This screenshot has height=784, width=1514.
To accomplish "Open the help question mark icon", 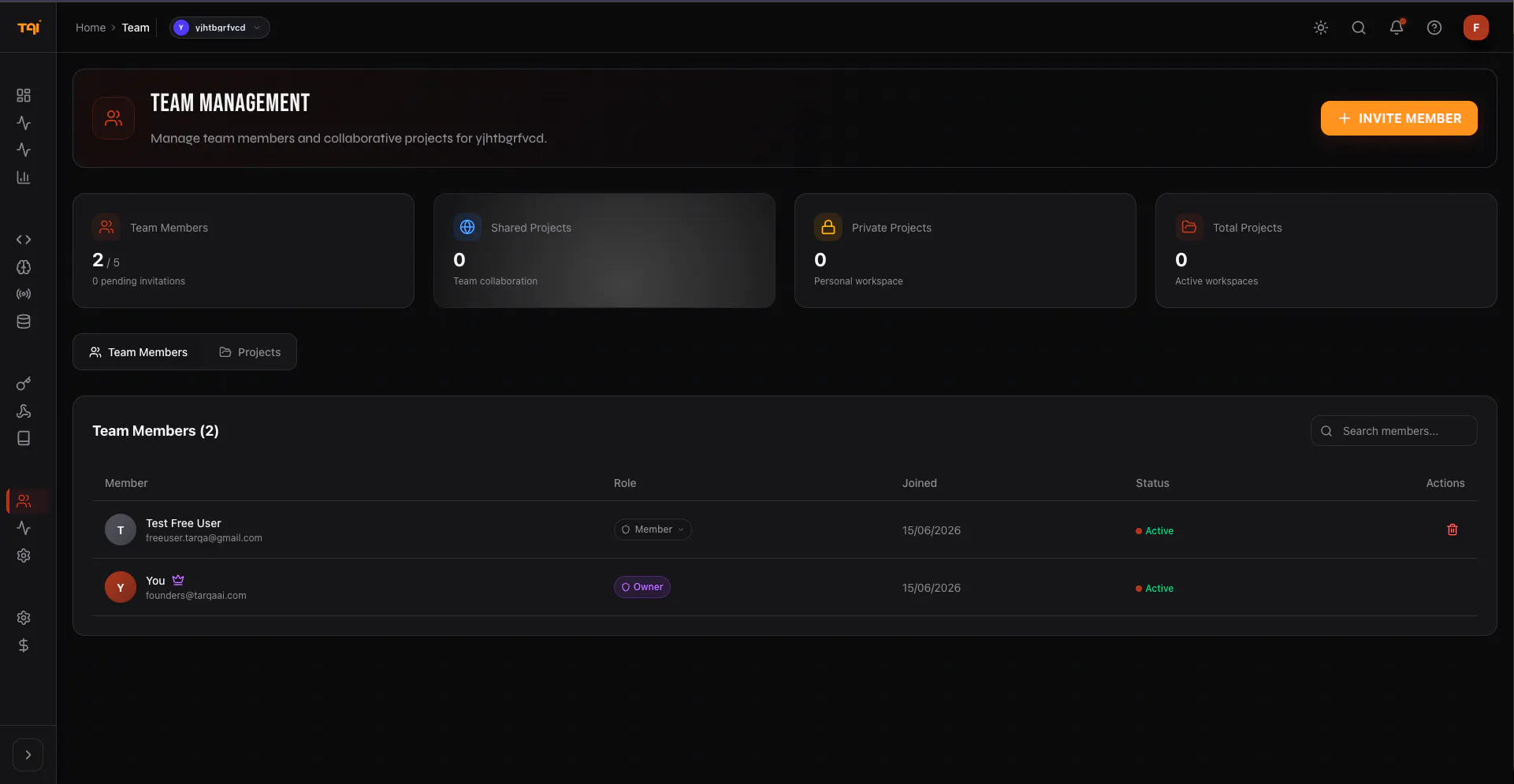I will pyautogui.click(x=1434, y=28).
